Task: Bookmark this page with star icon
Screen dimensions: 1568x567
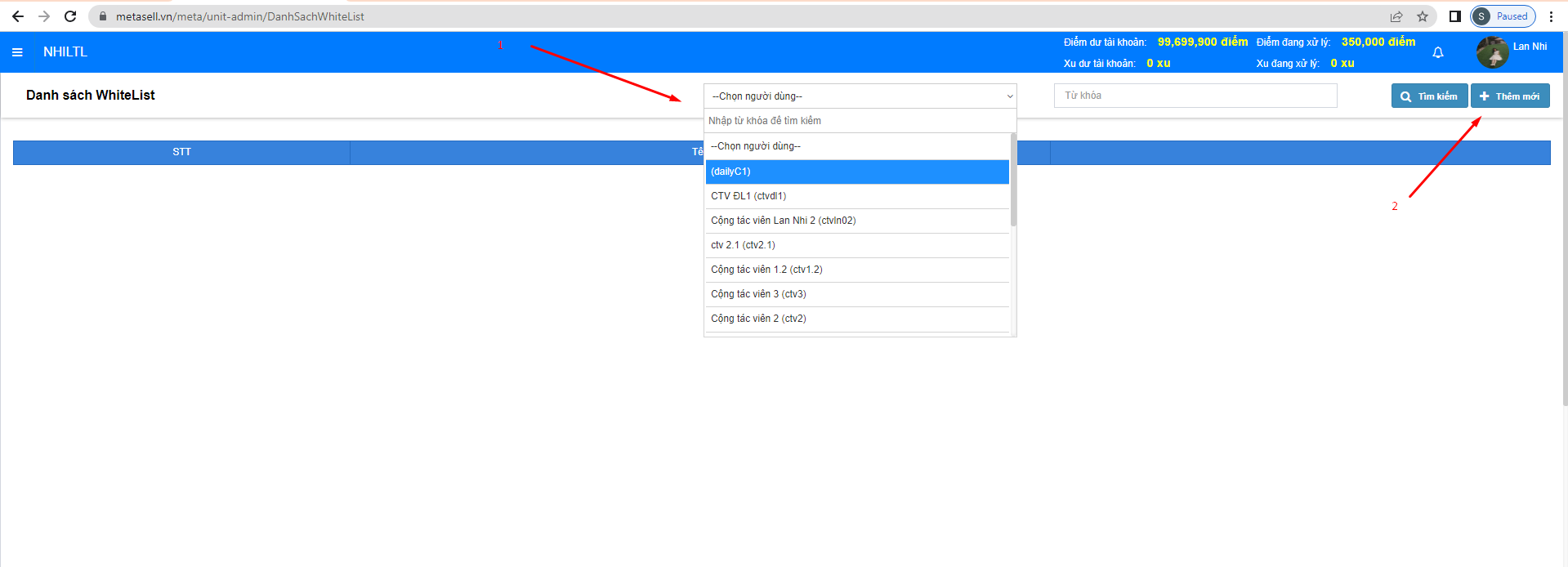Action: 1423,16
